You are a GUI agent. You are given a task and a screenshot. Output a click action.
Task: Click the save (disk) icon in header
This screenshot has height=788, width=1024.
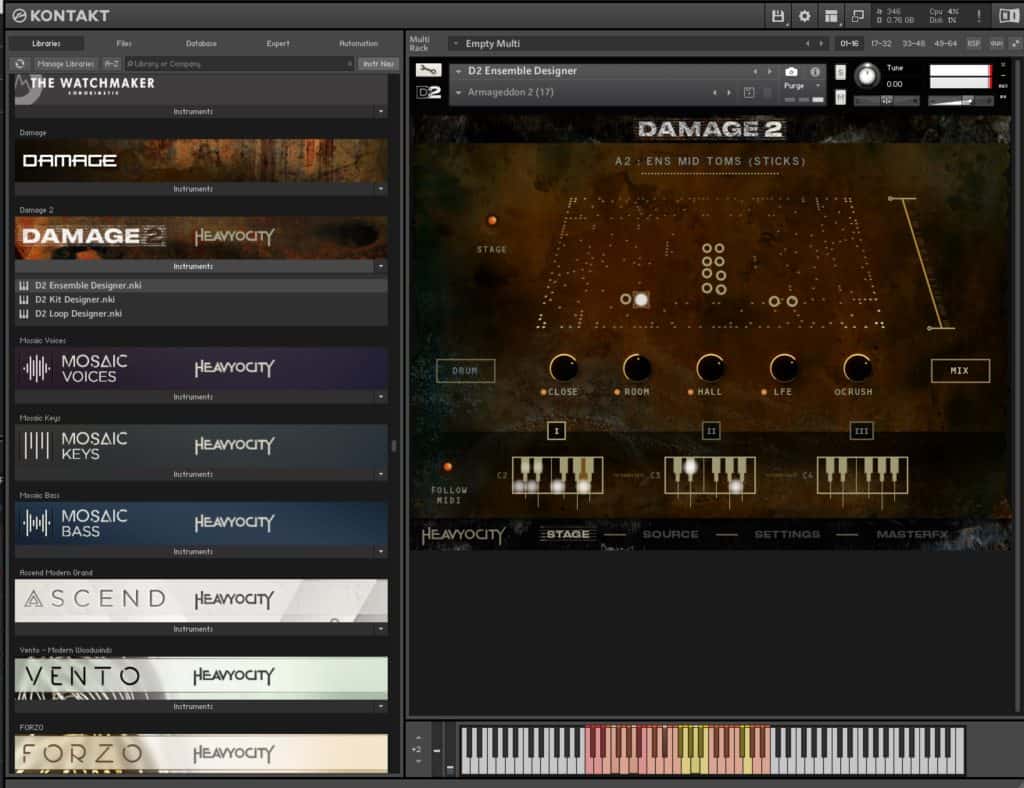777,16
